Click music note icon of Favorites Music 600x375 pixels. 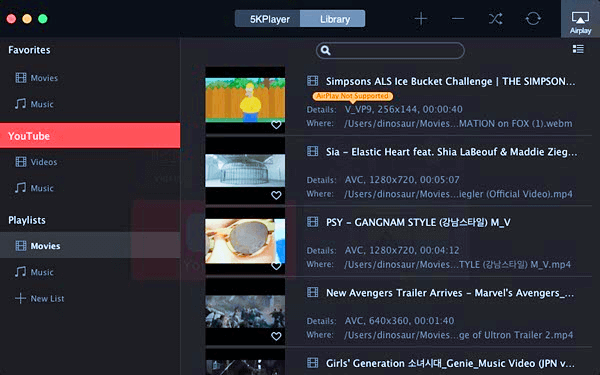pyautogui.click(x=21, y=104)
